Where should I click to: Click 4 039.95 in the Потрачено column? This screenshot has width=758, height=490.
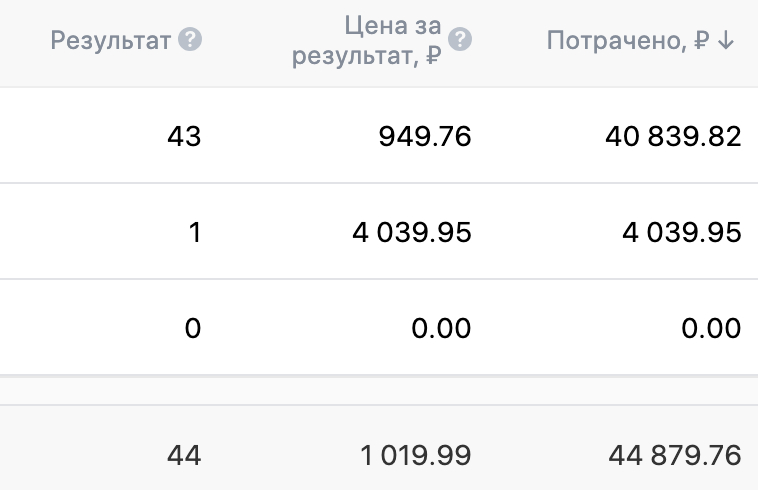(681, 233)
